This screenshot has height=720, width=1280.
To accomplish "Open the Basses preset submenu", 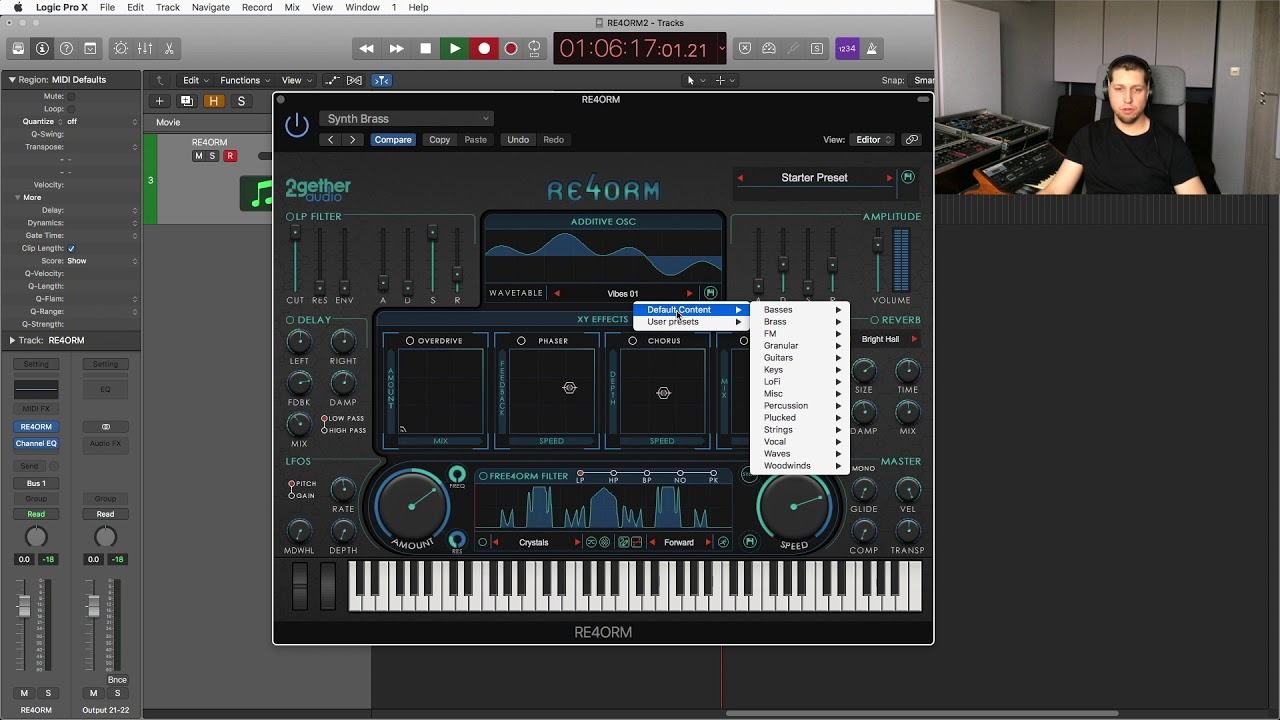I will coord(800,310).
